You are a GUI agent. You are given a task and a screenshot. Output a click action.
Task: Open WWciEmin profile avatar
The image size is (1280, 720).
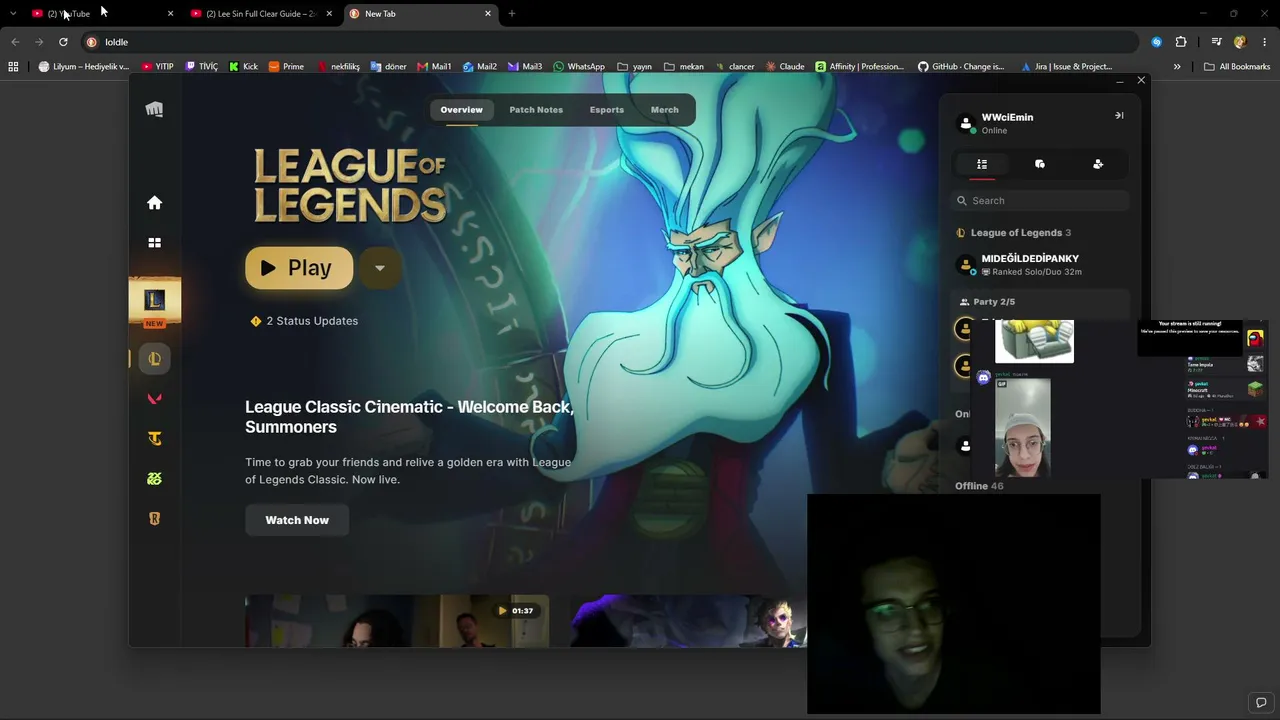point(966,123)
